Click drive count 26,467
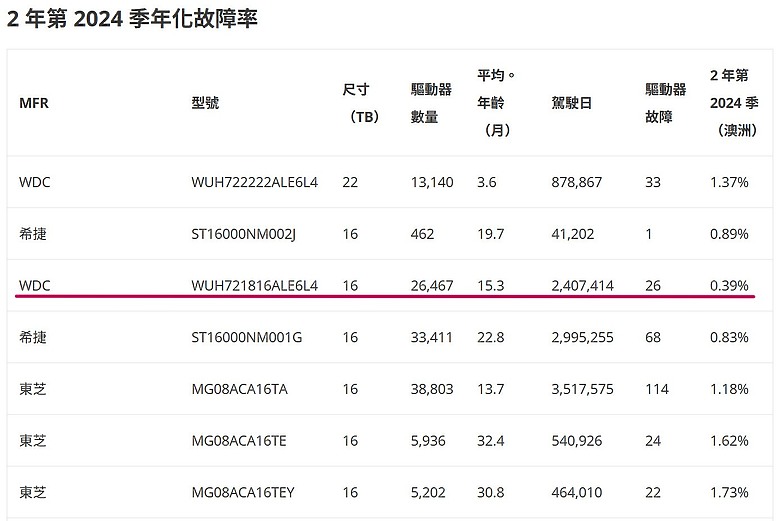 click(x=432, y=286)
